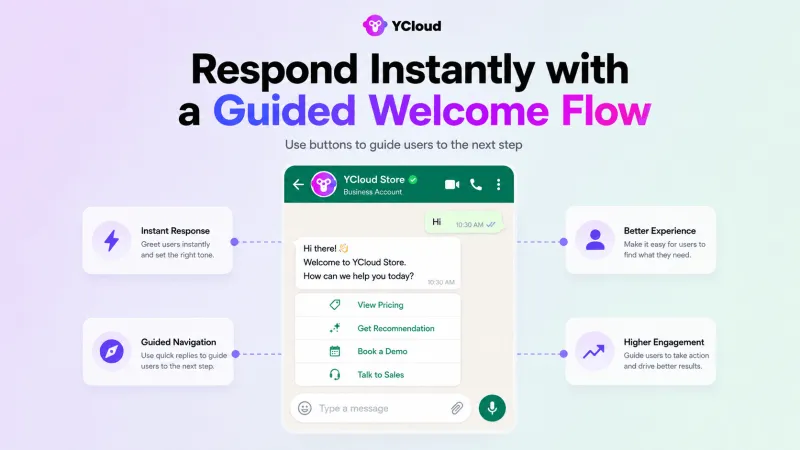Start a voice call via phone icon

(476, 184)
